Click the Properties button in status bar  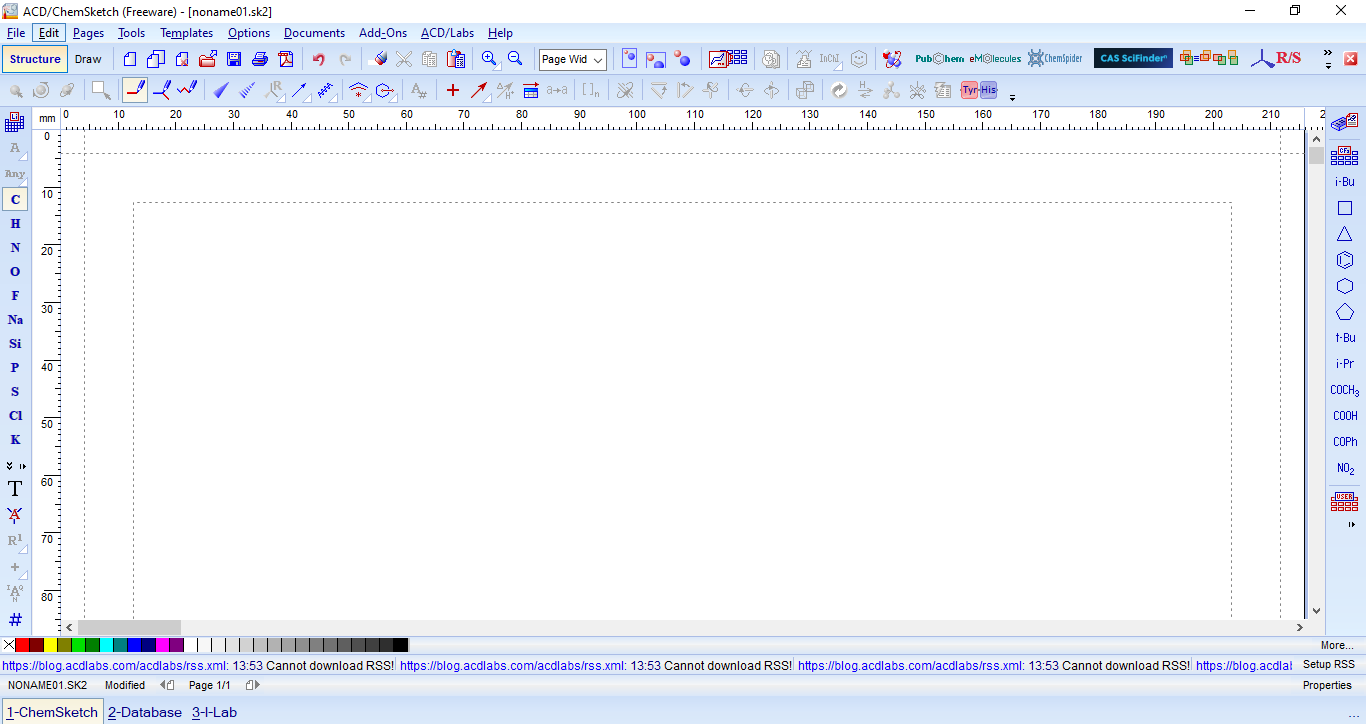coord(1326,685)
